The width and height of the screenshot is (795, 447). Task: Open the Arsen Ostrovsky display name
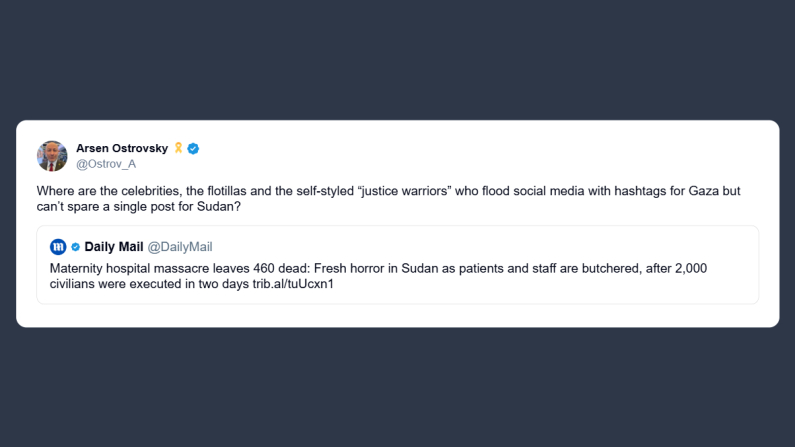coord(123,148)
